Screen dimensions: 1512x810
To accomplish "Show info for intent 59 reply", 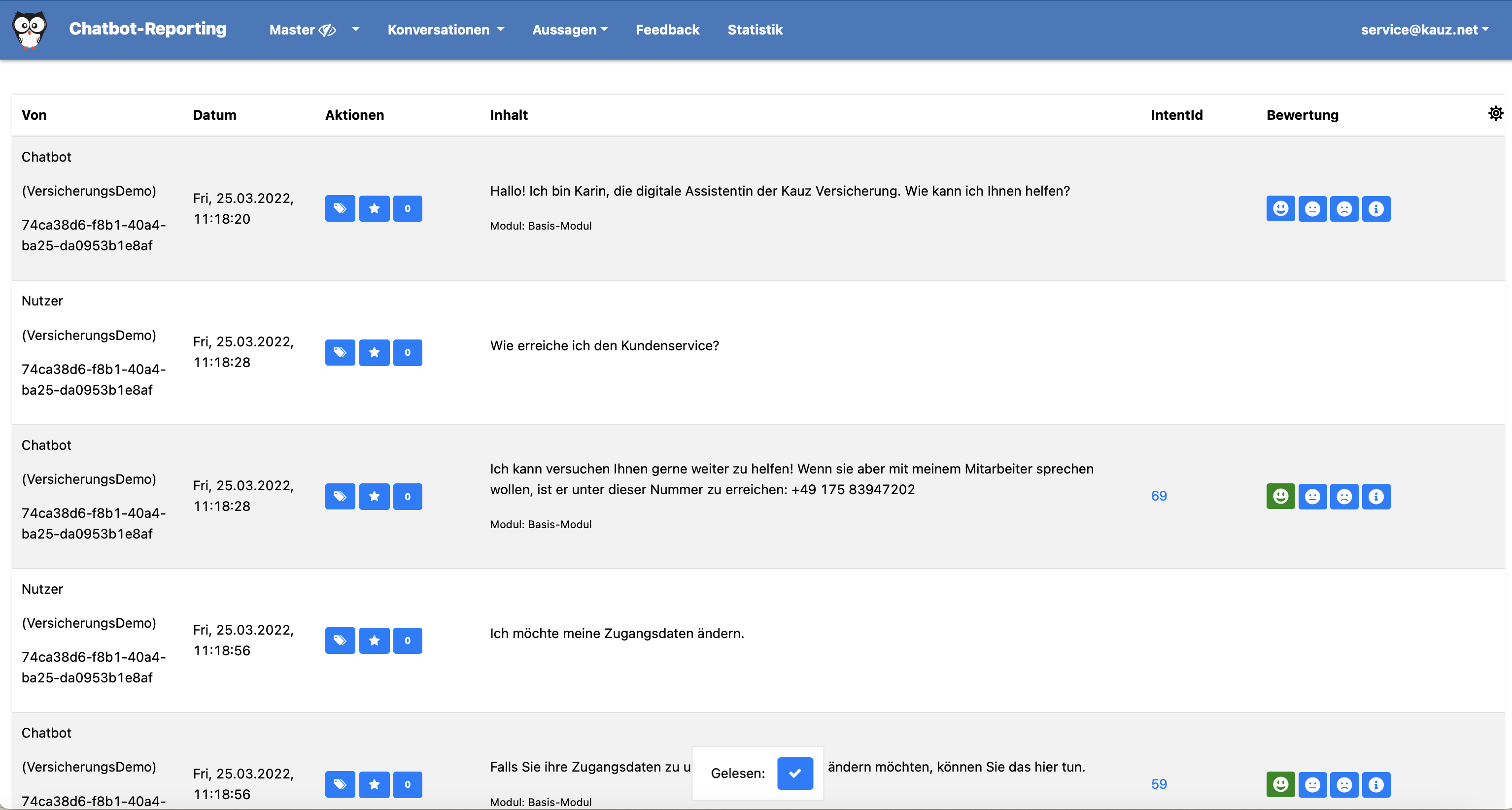I will pos(1376,784).
